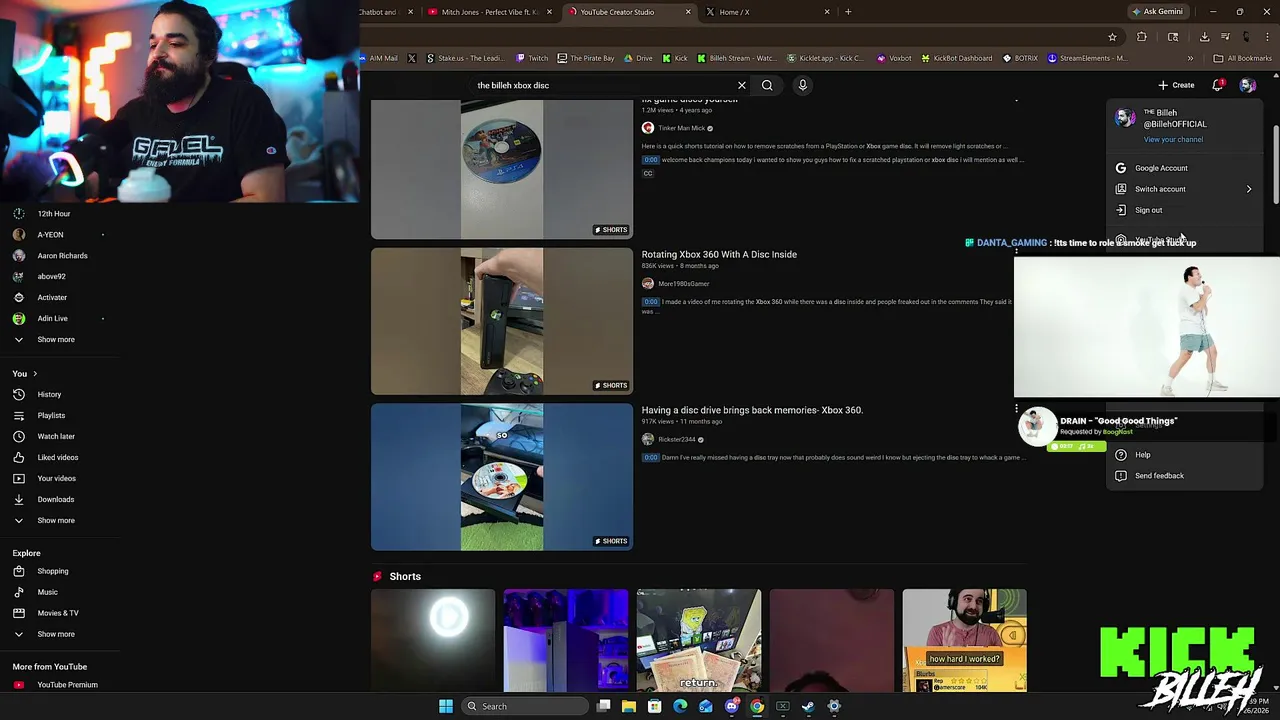Screen dimensions: 1280x720
Task: Open the More1980sGamer channel
Action: click(683, 284)
